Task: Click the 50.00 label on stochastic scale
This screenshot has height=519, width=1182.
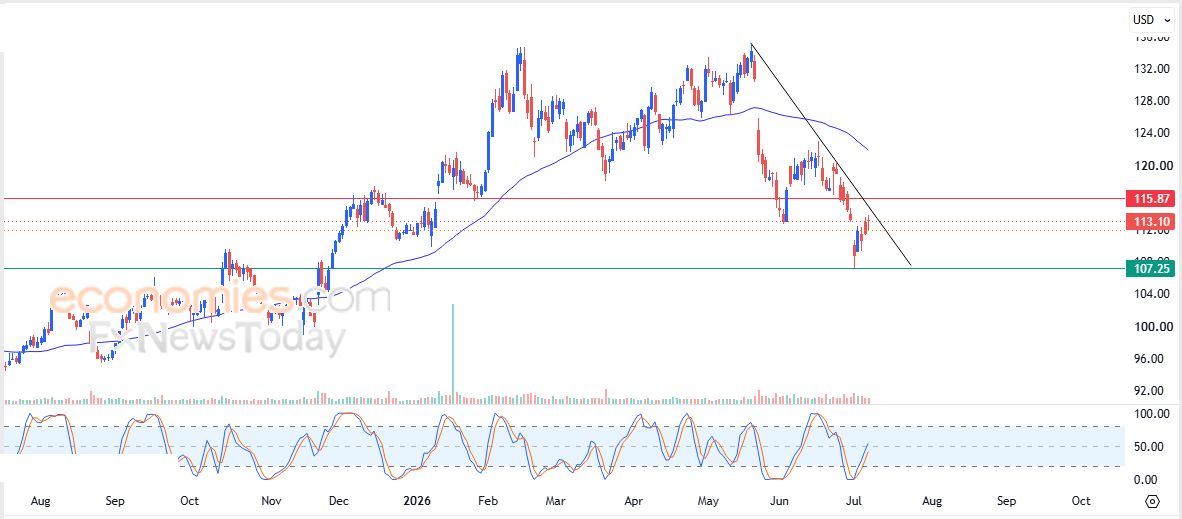Action: coord(1154,447)
